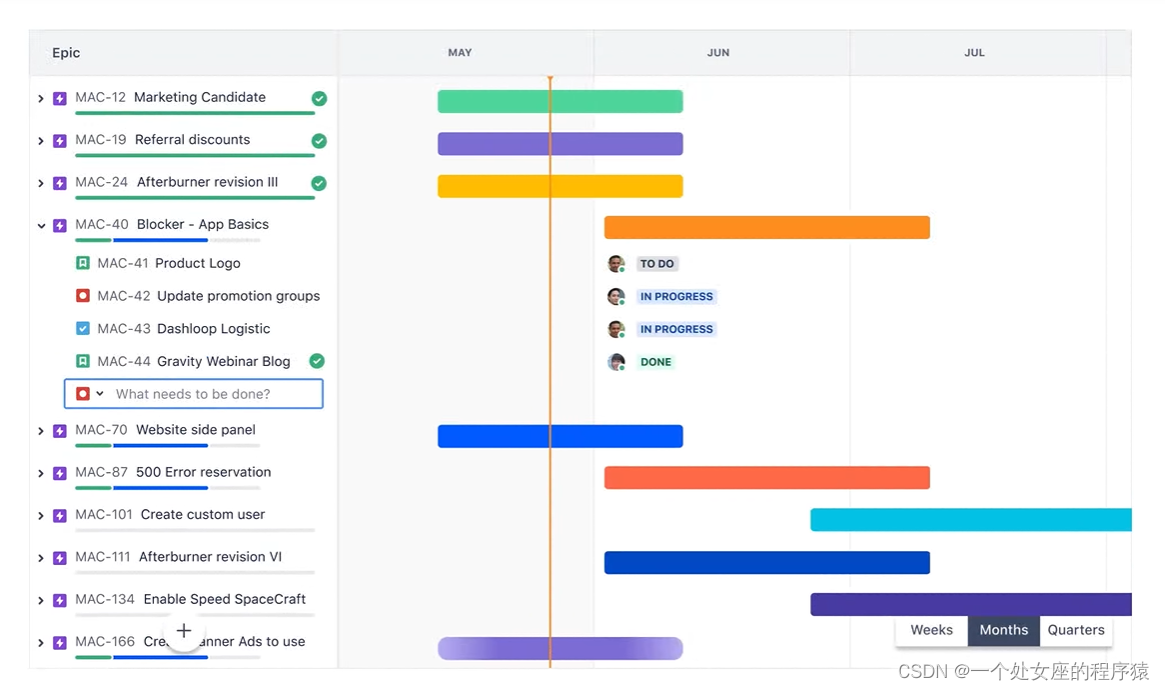Select the story icon next to MAC-41 Product Logo
Viewport: 1165px width, 690px height.
coord(84,263)
